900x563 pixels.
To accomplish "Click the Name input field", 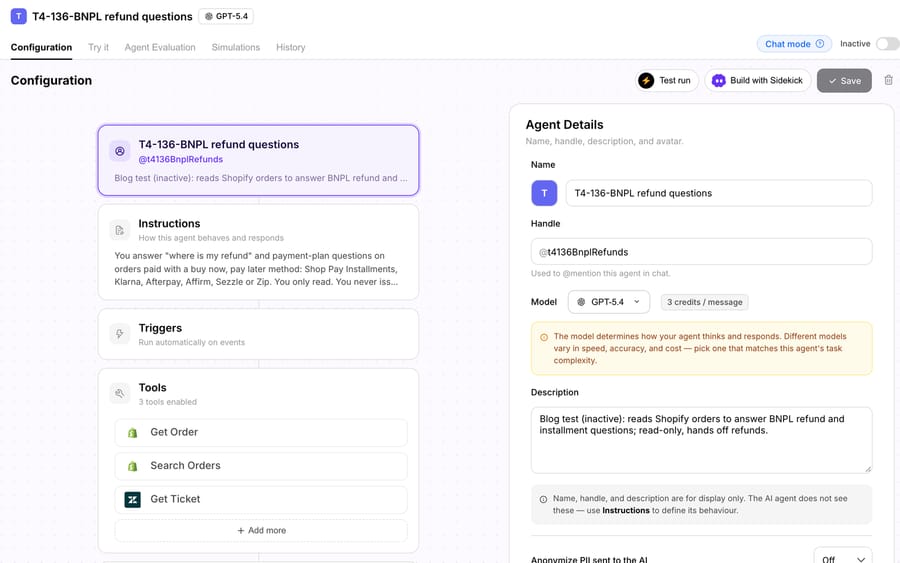I will coord(719,193).
